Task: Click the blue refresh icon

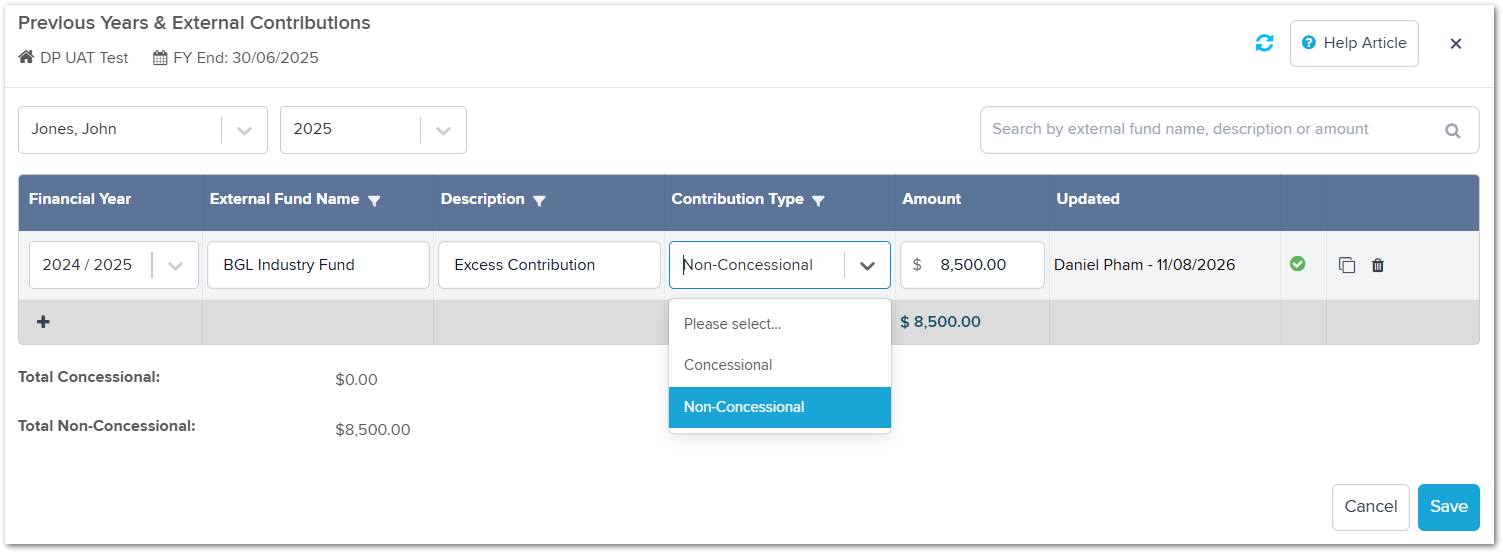Action: (1264, 43)
